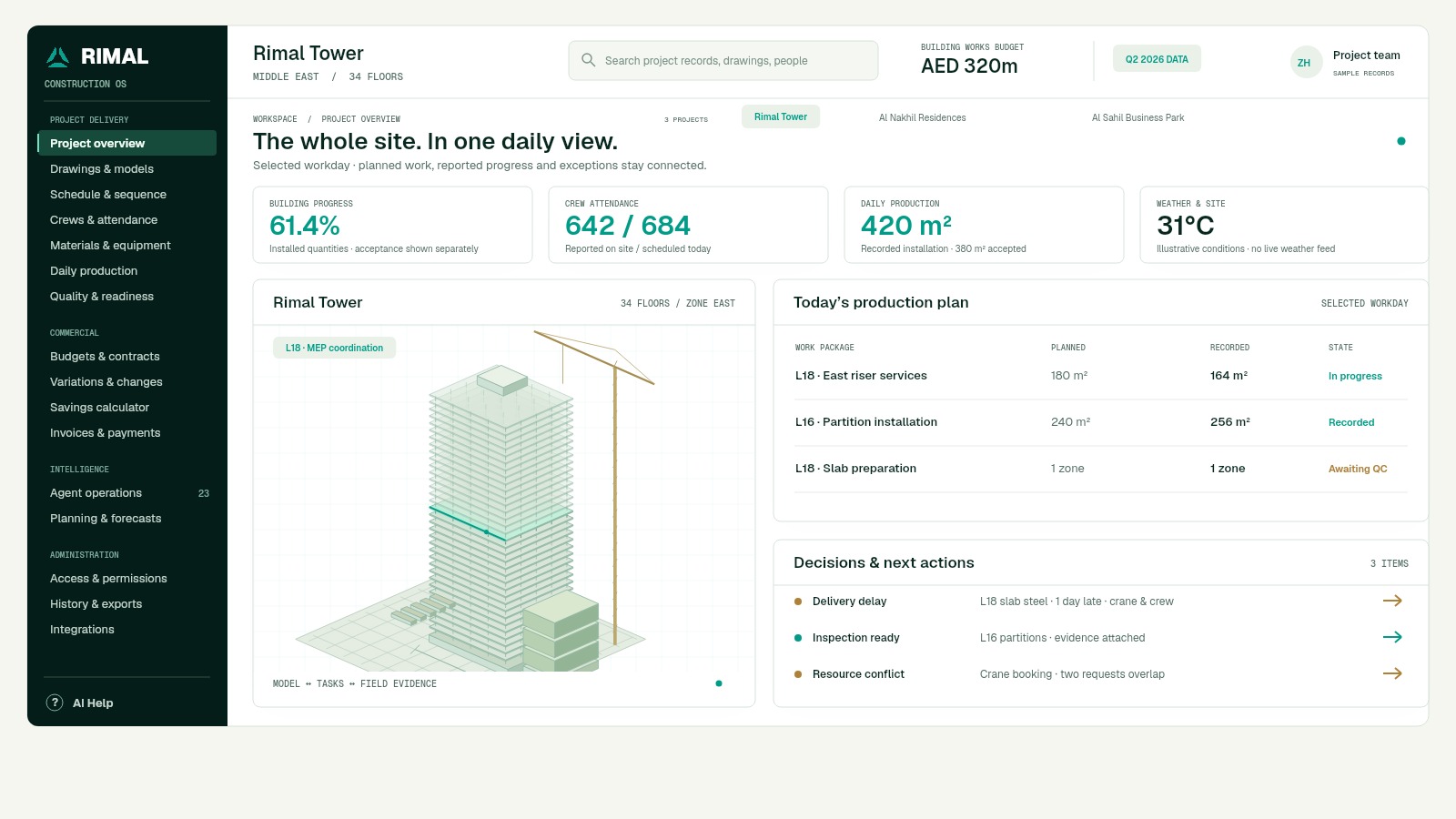The image size is (1456, 819).
Task: Click inside the search project records field
Action: [x=723, y=60]
